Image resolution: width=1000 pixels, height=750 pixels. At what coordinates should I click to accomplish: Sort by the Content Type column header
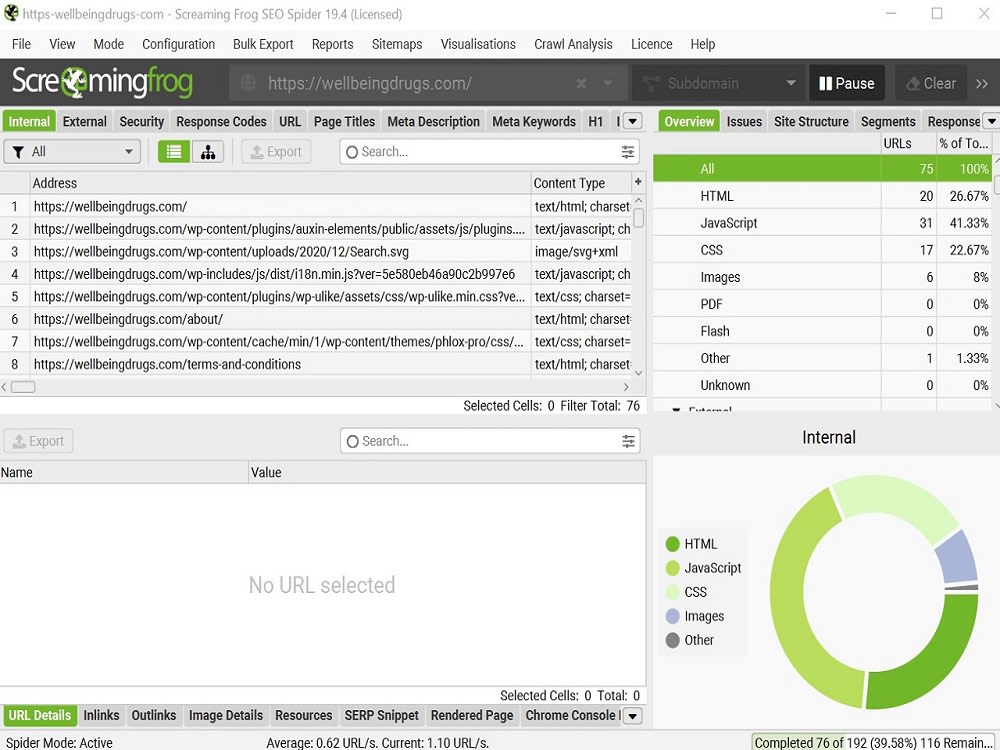point(581,183)
